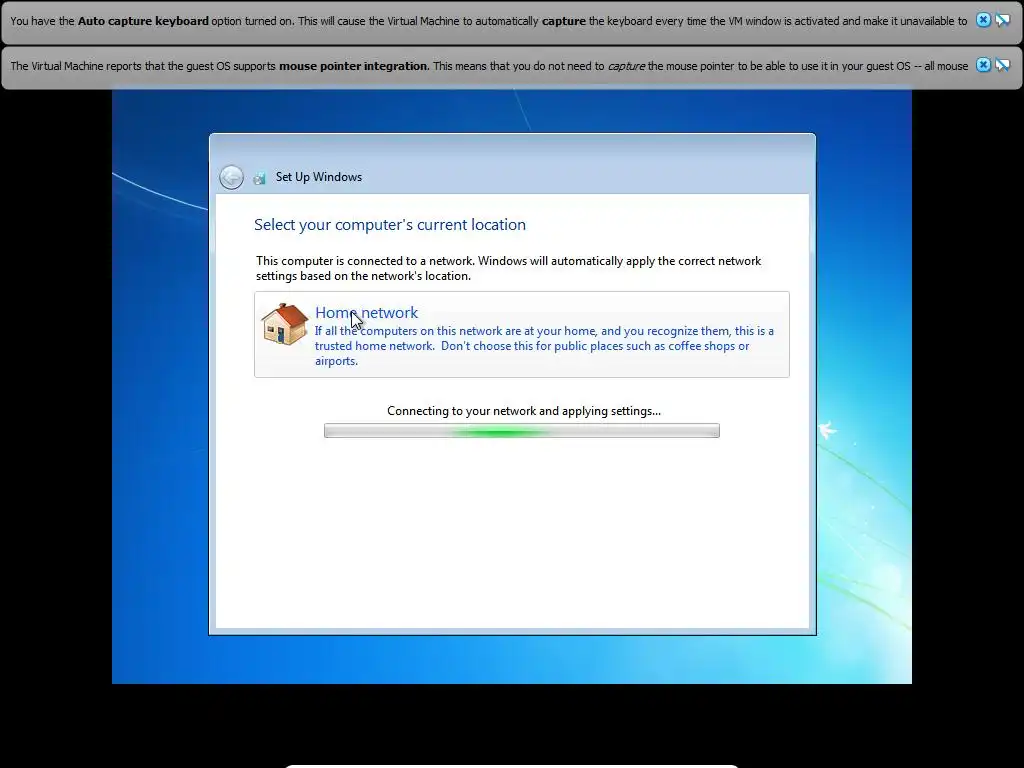Image resolution: width=1024 pixels, height=768 pixels.
Task: Click the house icon for Home network
Action: coord(284,324)
